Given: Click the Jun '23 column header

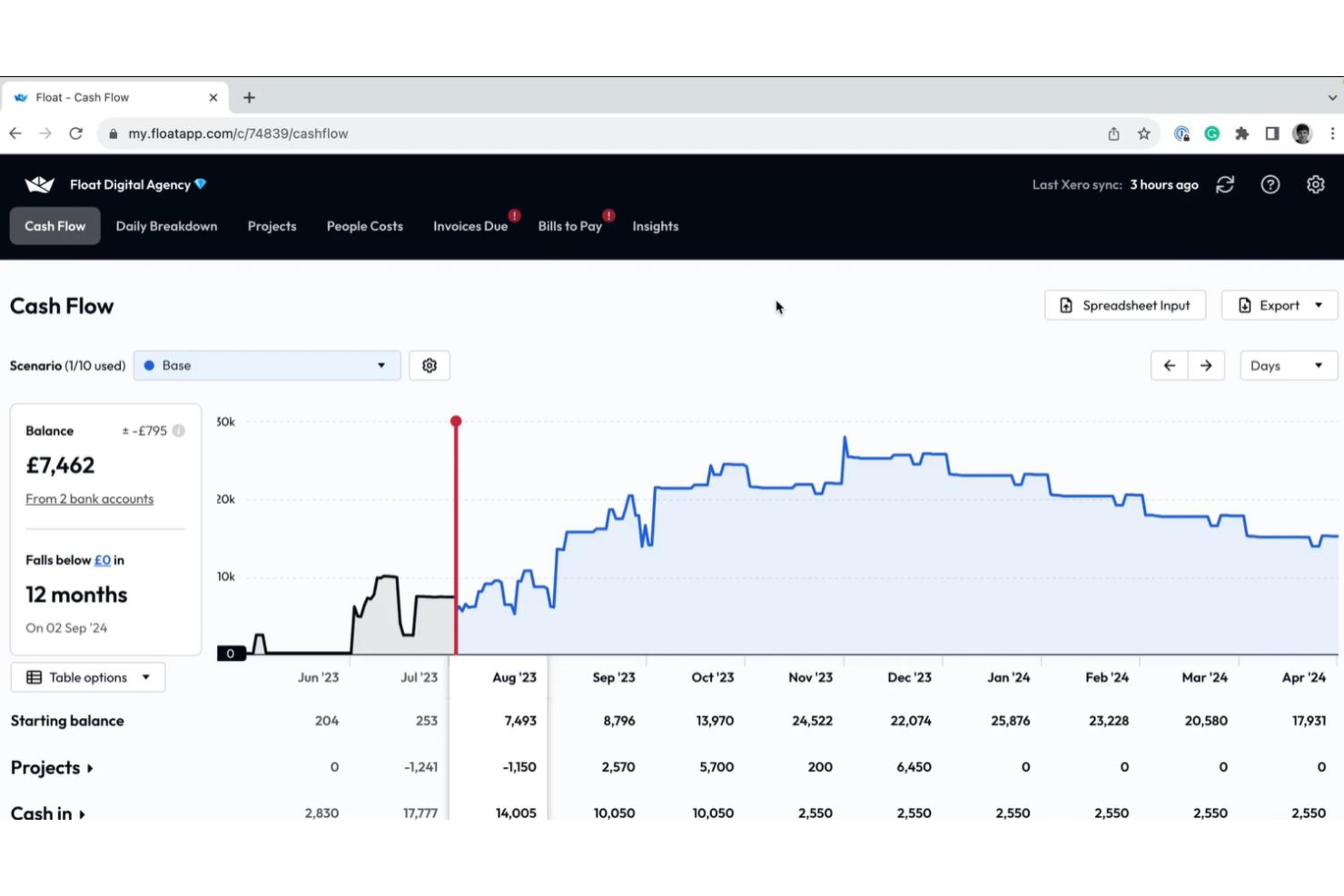Looking at the screenshot, I should [318, 677].
